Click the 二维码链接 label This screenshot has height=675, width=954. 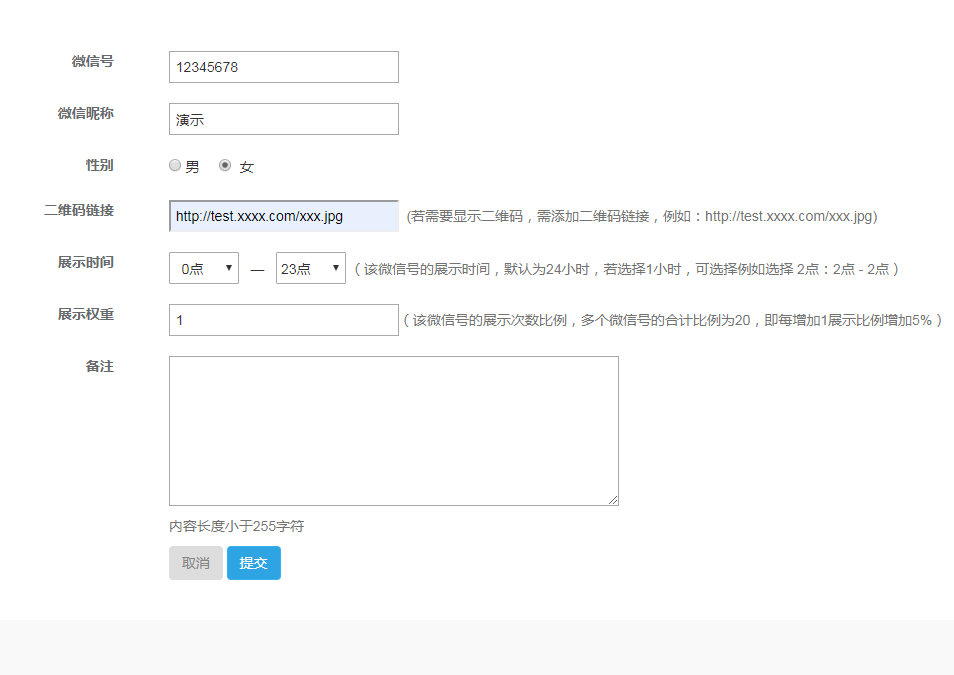tap(79, 211)
